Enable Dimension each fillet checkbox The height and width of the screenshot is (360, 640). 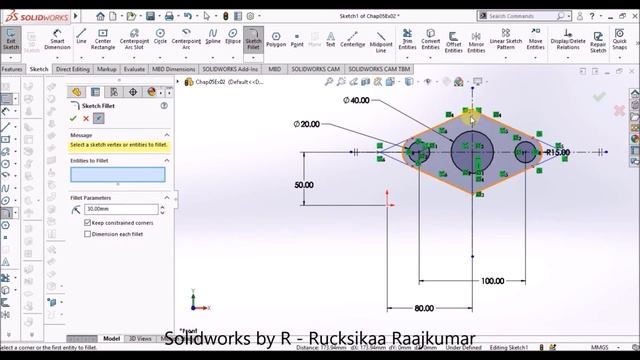[87, 234]
